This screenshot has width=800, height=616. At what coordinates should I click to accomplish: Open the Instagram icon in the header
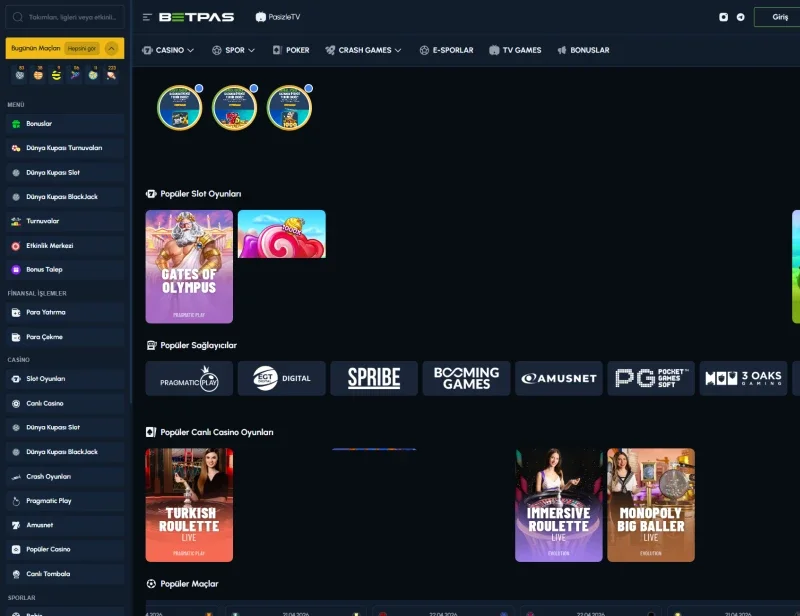(x=723, y=17)
